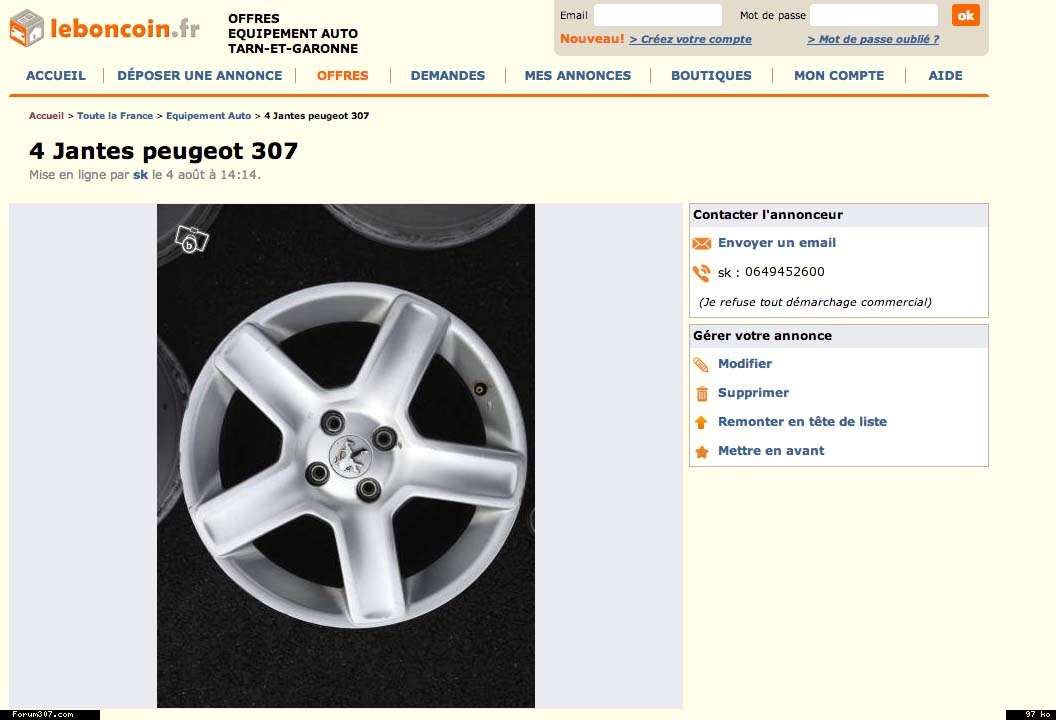Viewport: 1056px width, 720px height.
Task: Click the Email input field
Action: point(657,15)
